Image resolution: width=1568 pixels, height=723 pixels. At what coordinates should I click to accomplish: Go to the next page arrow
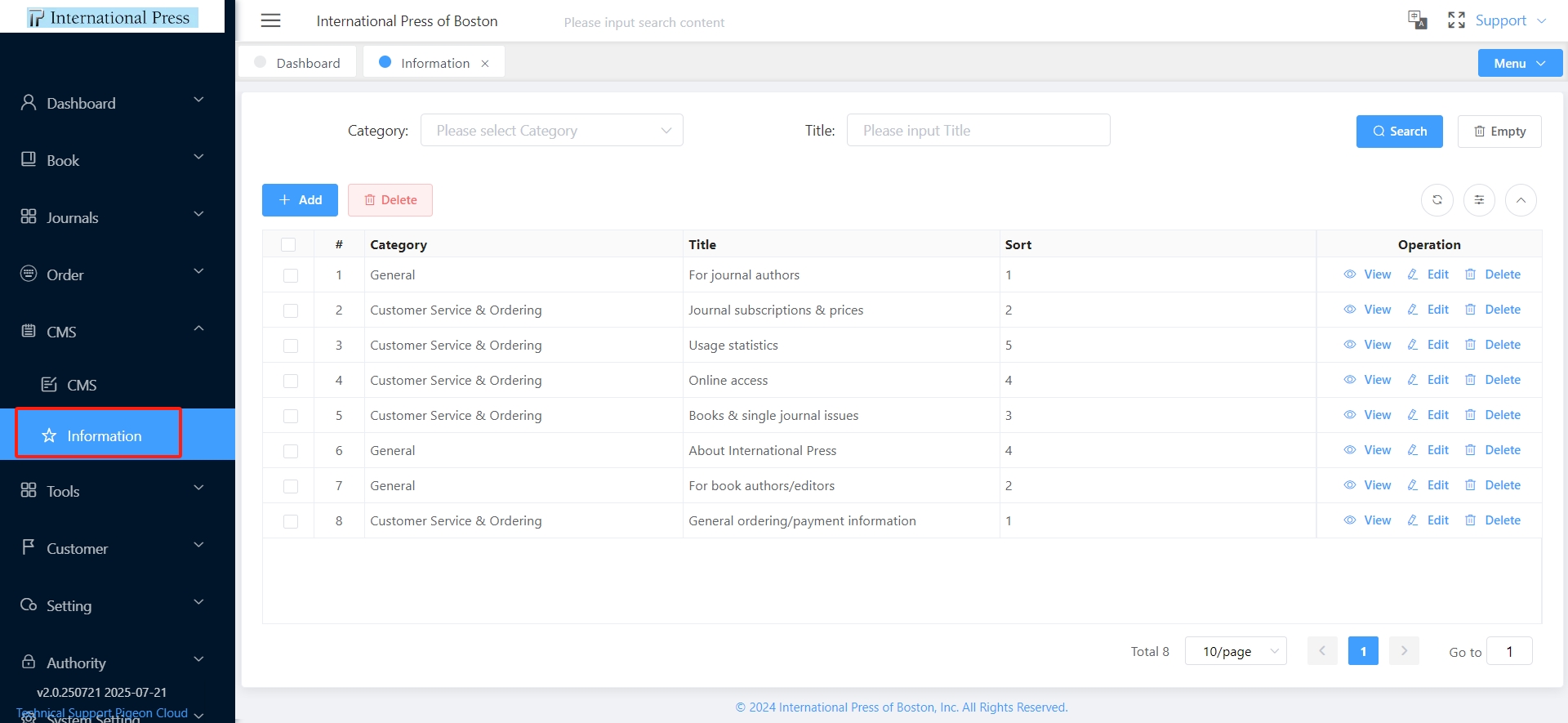[x=1404, y=651]
